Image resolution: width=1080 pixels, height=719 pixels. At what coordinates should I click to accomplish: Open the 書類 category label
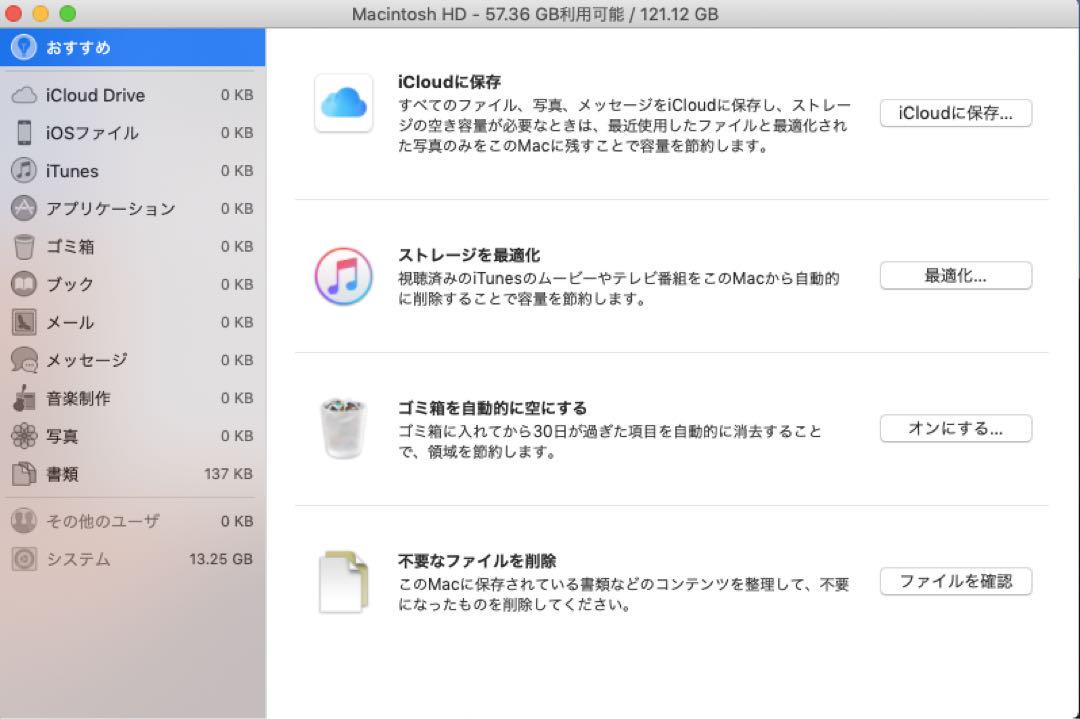point(62,474)
